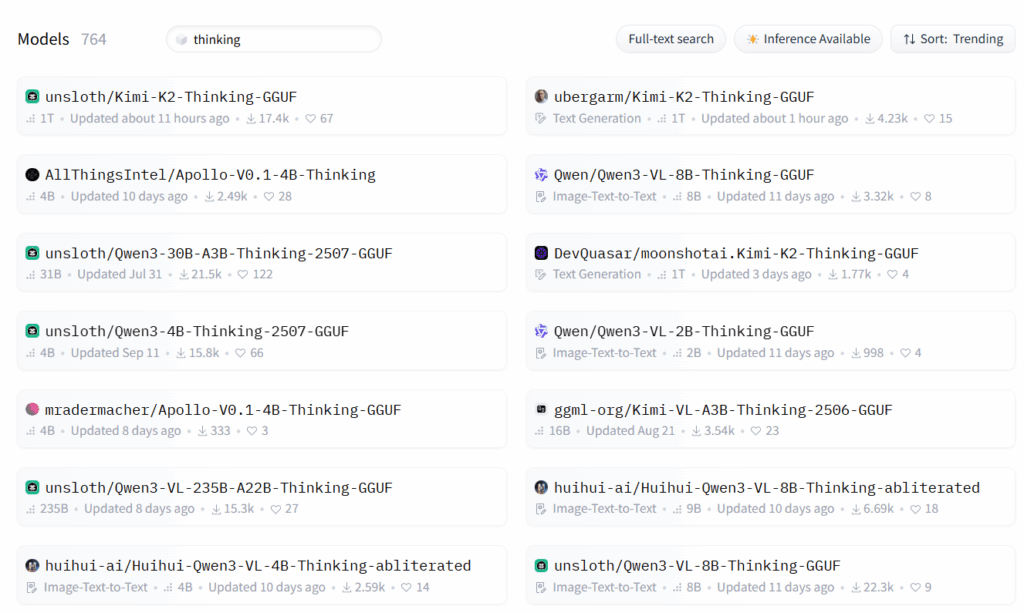The width and height of the screenshot is (1024, 613).
Task: Click the ggml-org avatar icon
Action: tap(541, 410)
